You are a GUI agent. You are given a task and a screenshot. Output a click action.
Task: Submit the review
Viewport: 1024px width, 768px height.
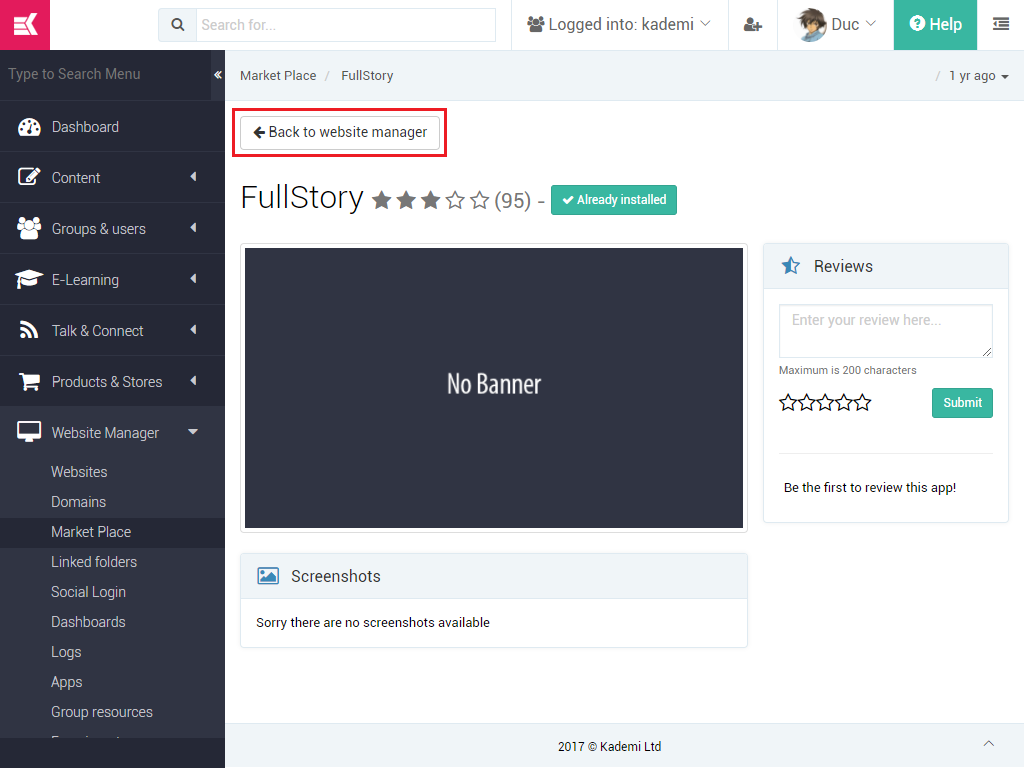(x=962, y=403)
